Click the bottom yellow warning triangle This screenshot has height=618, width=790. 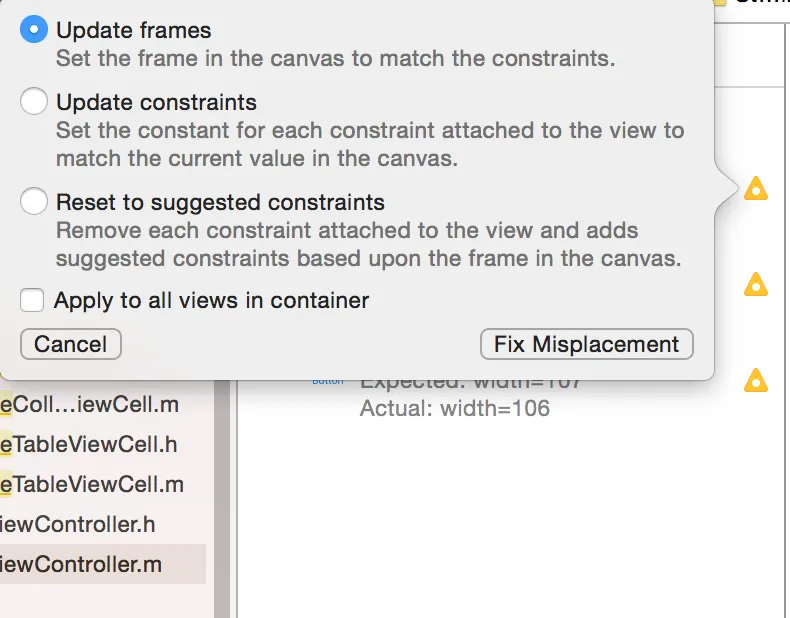click(x=756, y=380)
